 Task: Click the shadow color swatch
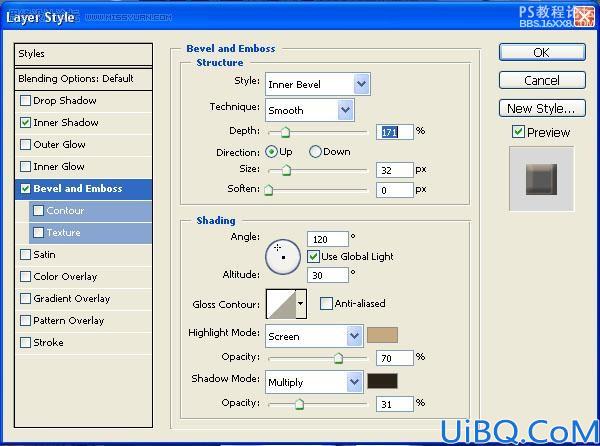pyautogui.click(x=382, y=381)
